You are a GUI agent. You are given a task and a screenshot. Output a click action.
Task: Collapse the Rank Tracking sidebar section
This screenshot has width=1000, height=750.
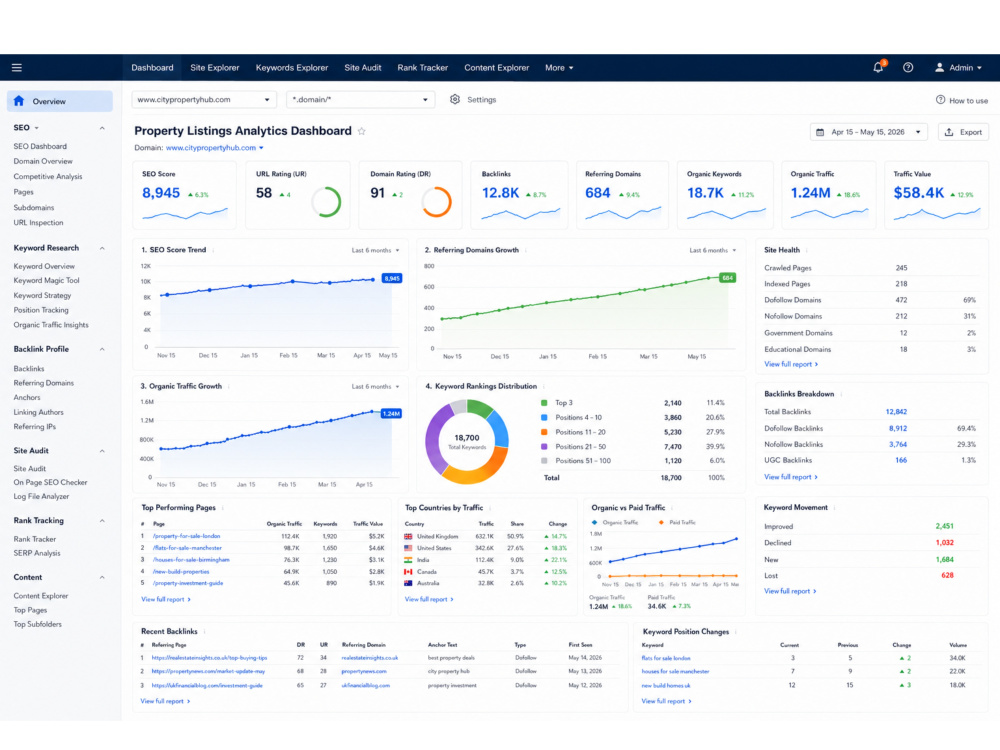(102, 521)
